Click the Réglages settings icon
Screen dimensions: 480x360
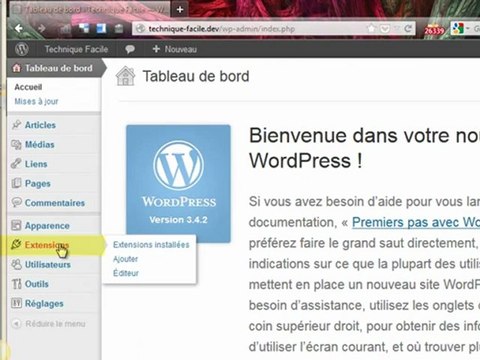pos(16,303)
